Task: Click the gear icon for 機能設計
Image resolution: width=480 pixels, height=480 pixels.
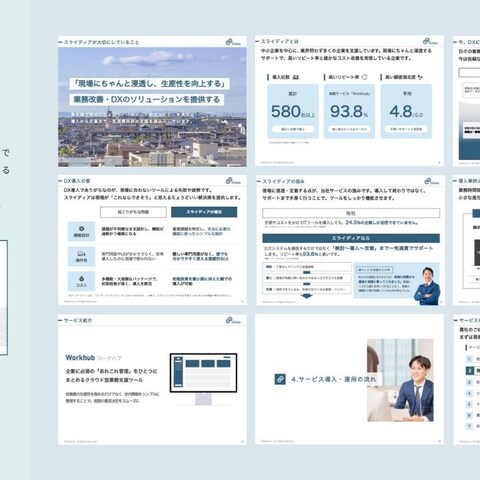Action: 81,229
